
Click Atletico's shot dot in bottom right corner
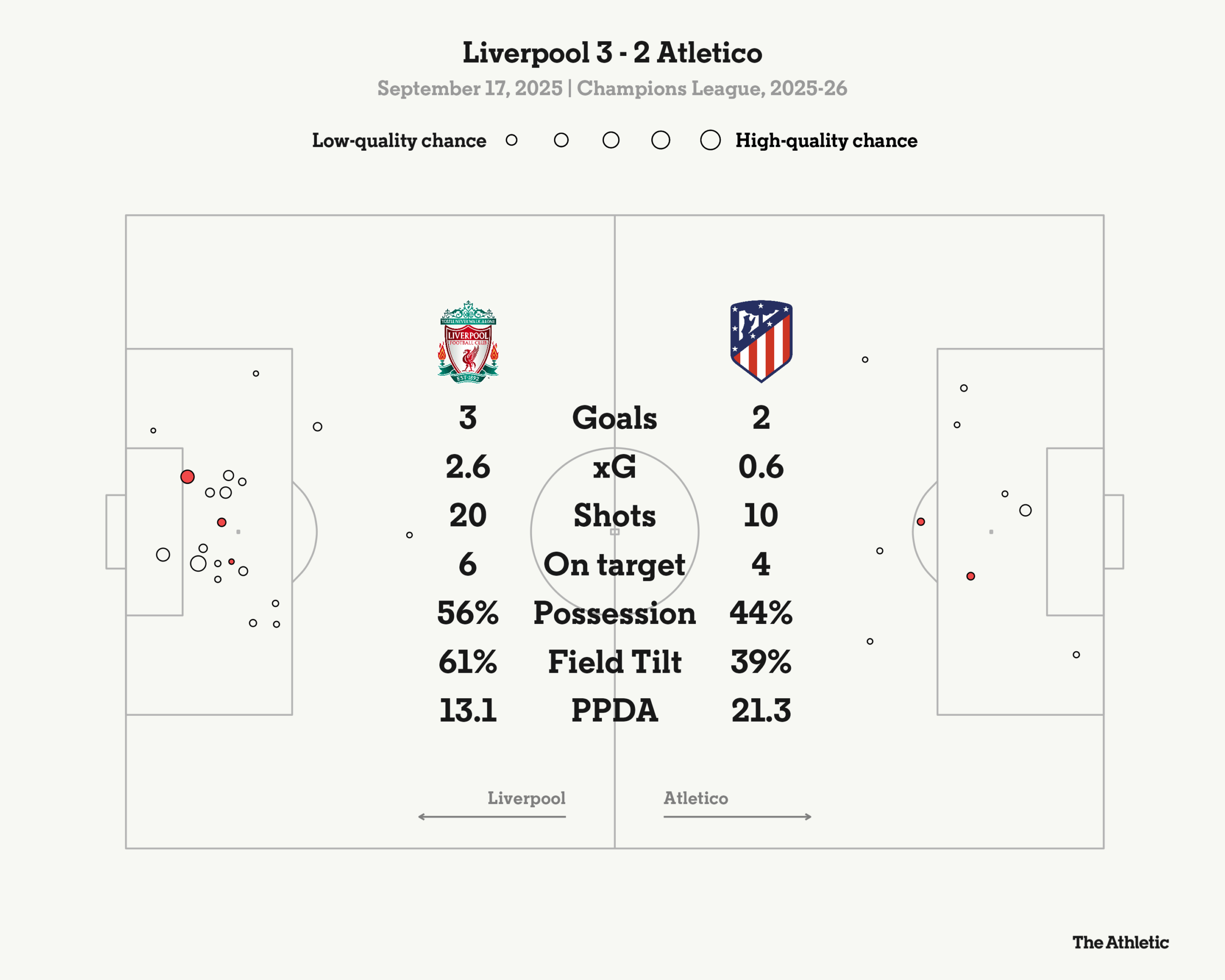pos(1076,655)
